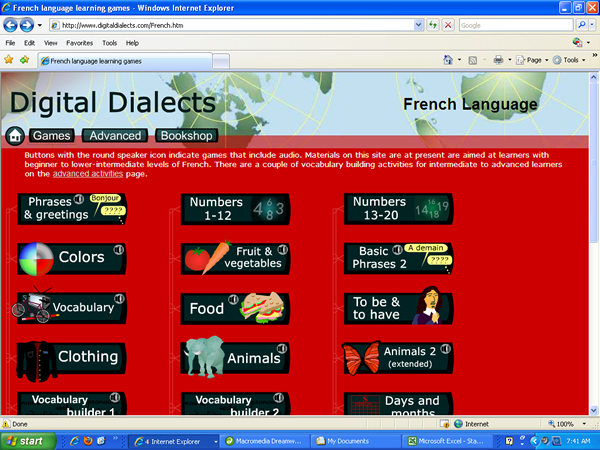The height and width of the screenshot is (450, 600).
Task: Click the 4 Internet Explorer taskbar group
Action: point(174,441)
